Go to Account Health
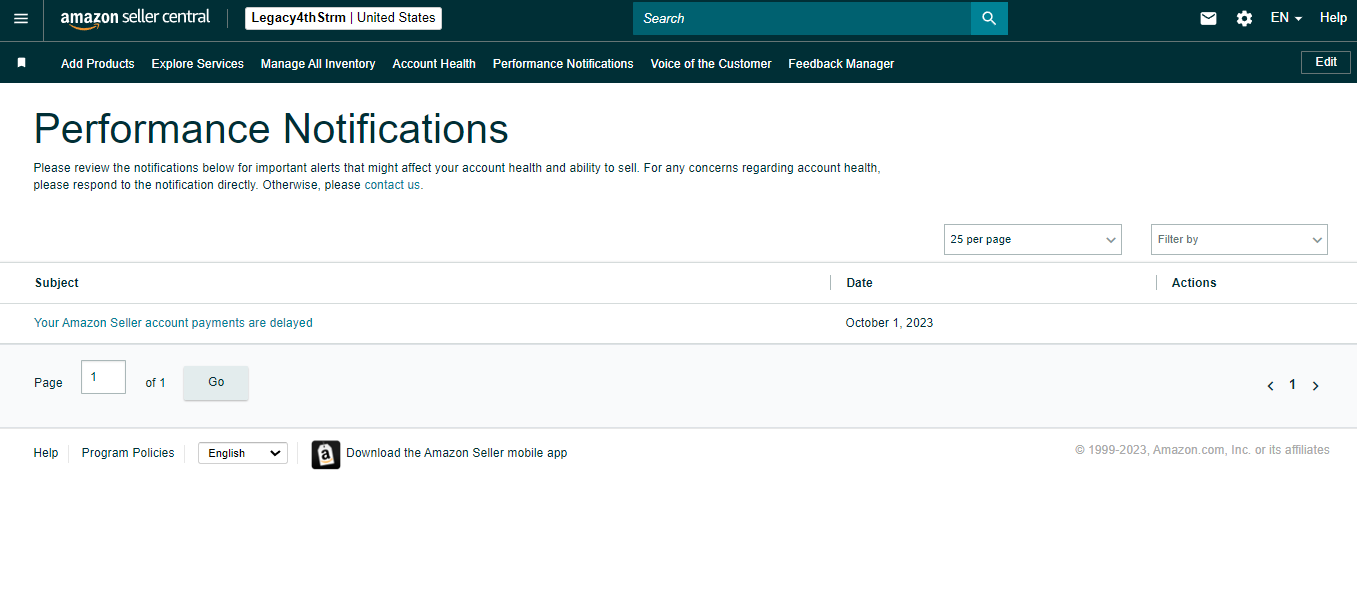The width and height of the screenshot is (1357, 599). [x=434, y=63]
